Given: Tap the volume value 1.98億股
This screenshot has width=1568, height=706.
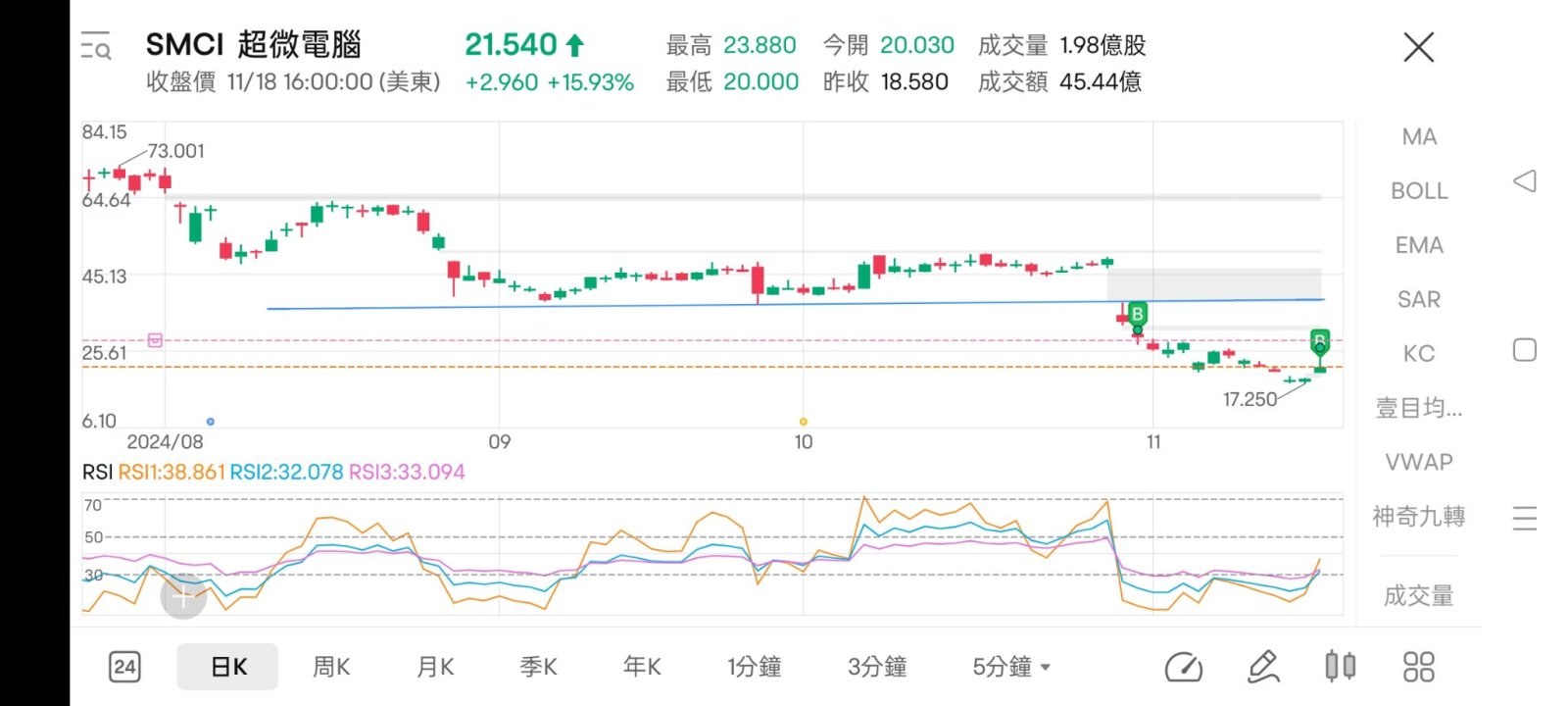Looking at the screenshot, I should point(1102,45).
